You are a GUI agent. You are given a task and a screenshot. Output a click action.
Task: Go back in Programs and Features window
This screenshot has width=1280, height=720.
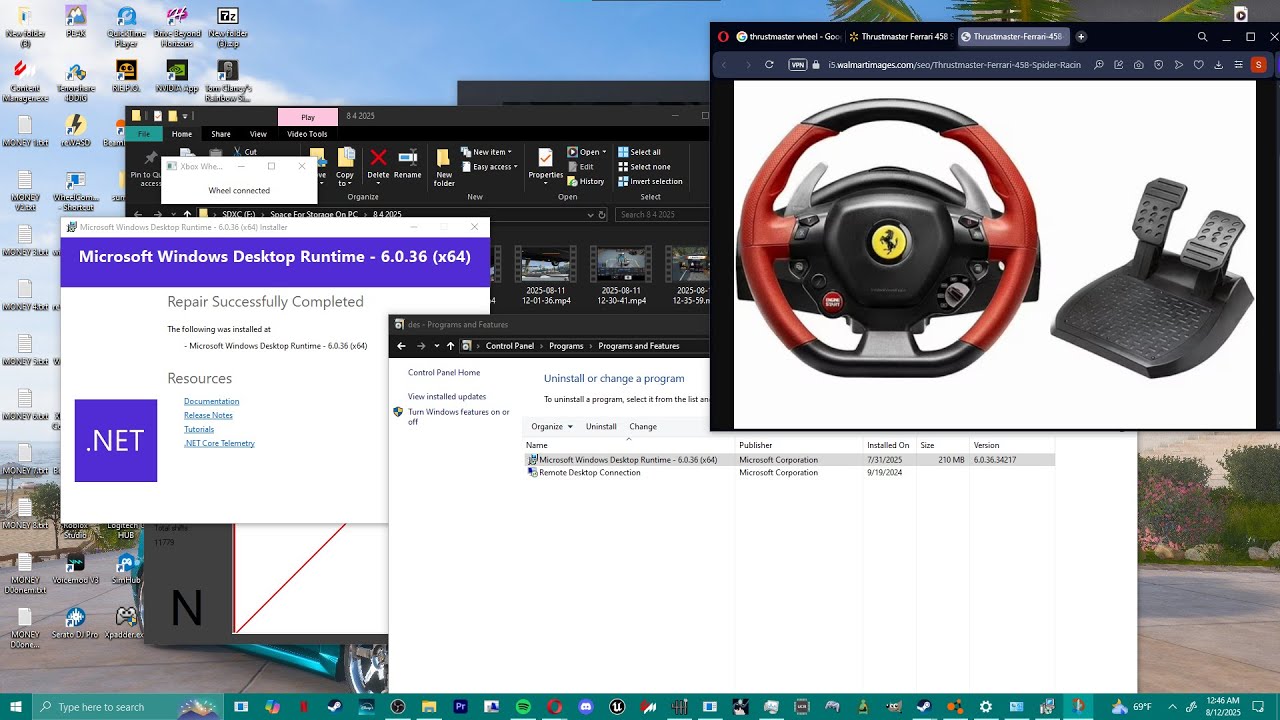tap(401, 346)
